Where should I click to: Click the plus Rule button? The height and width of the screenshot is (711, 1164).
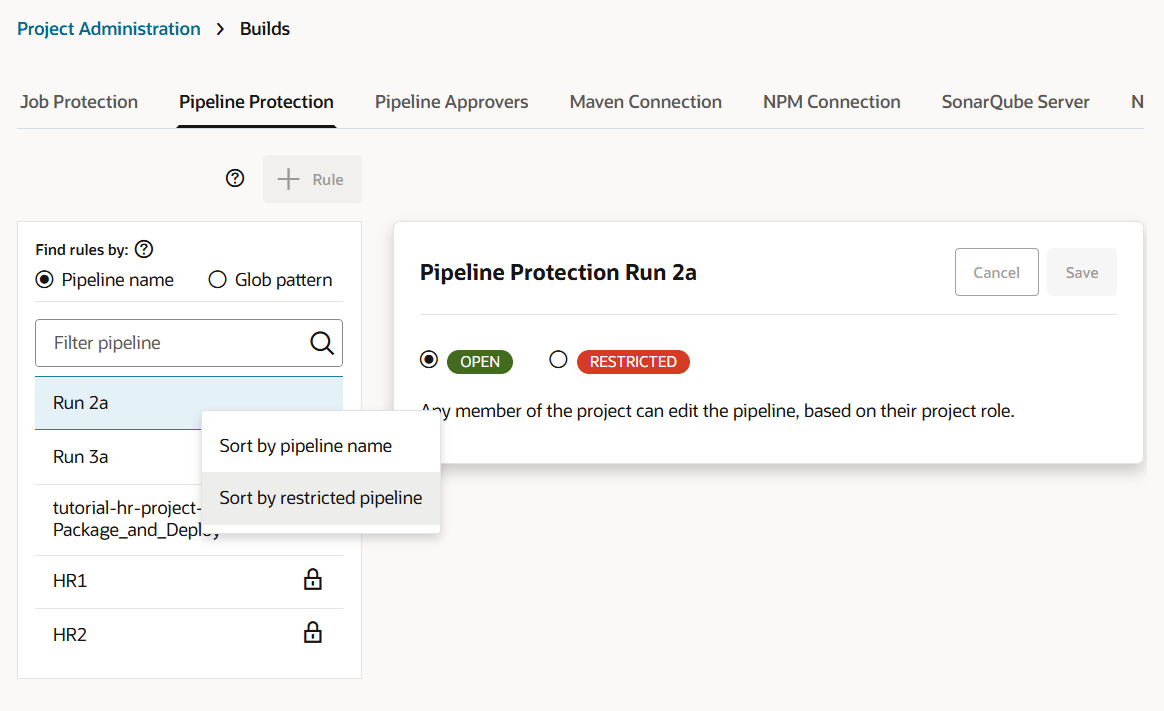pos(312,179)
